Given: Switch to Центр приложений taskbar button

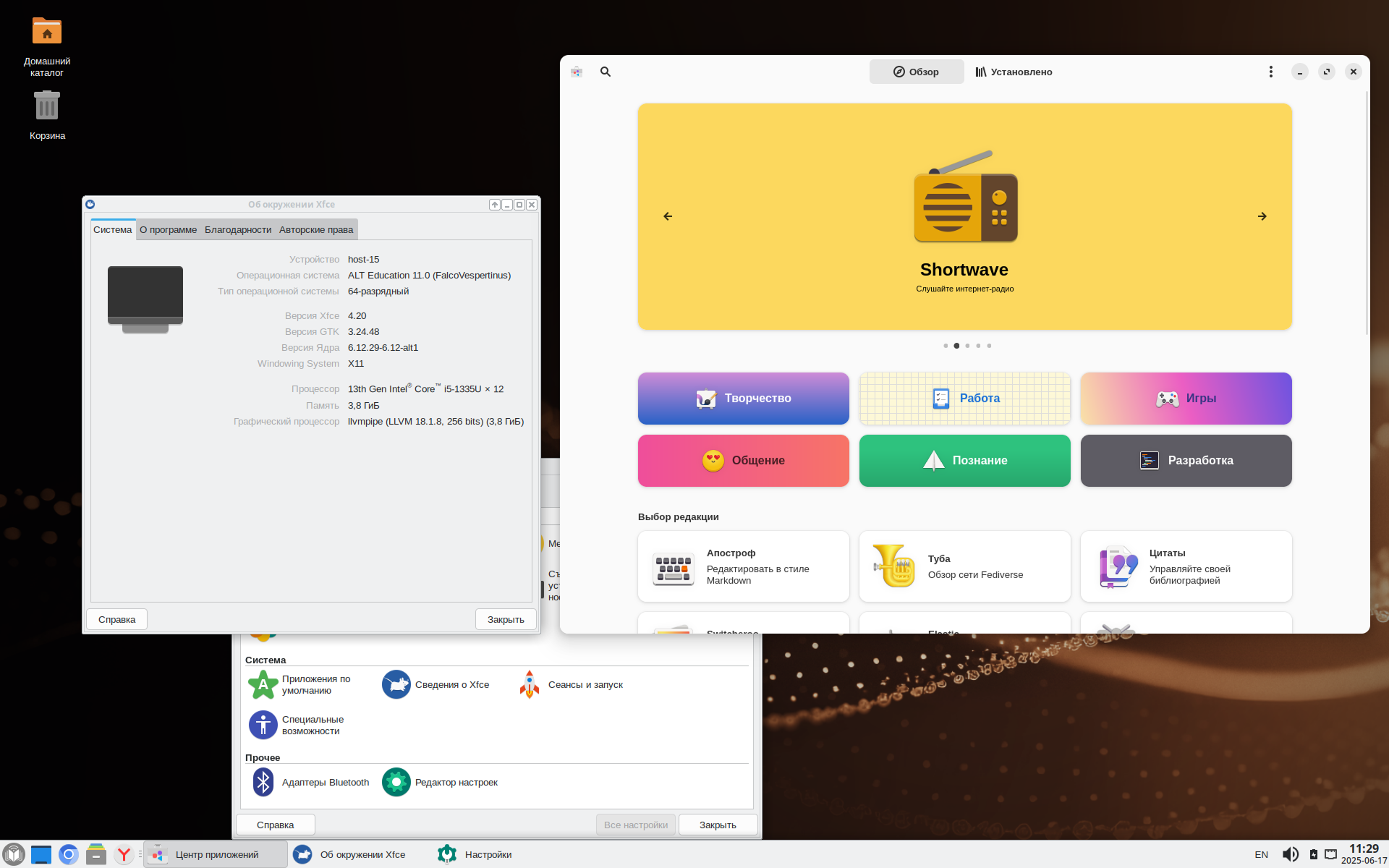Looking at the screenshot, I should (x=216, y=854).
